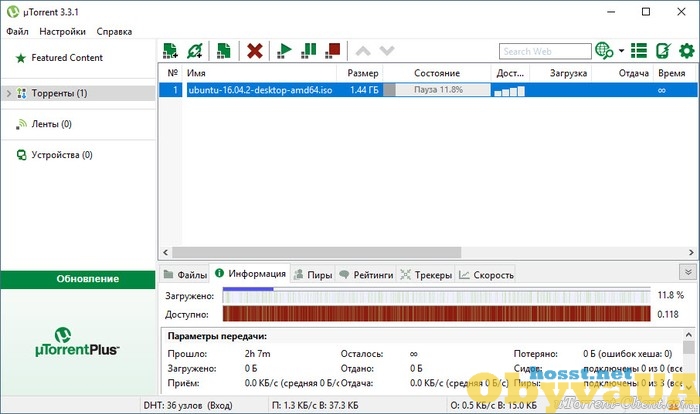Sort by the № column header
The image size is (700, 414).
(x=172, y=73)
